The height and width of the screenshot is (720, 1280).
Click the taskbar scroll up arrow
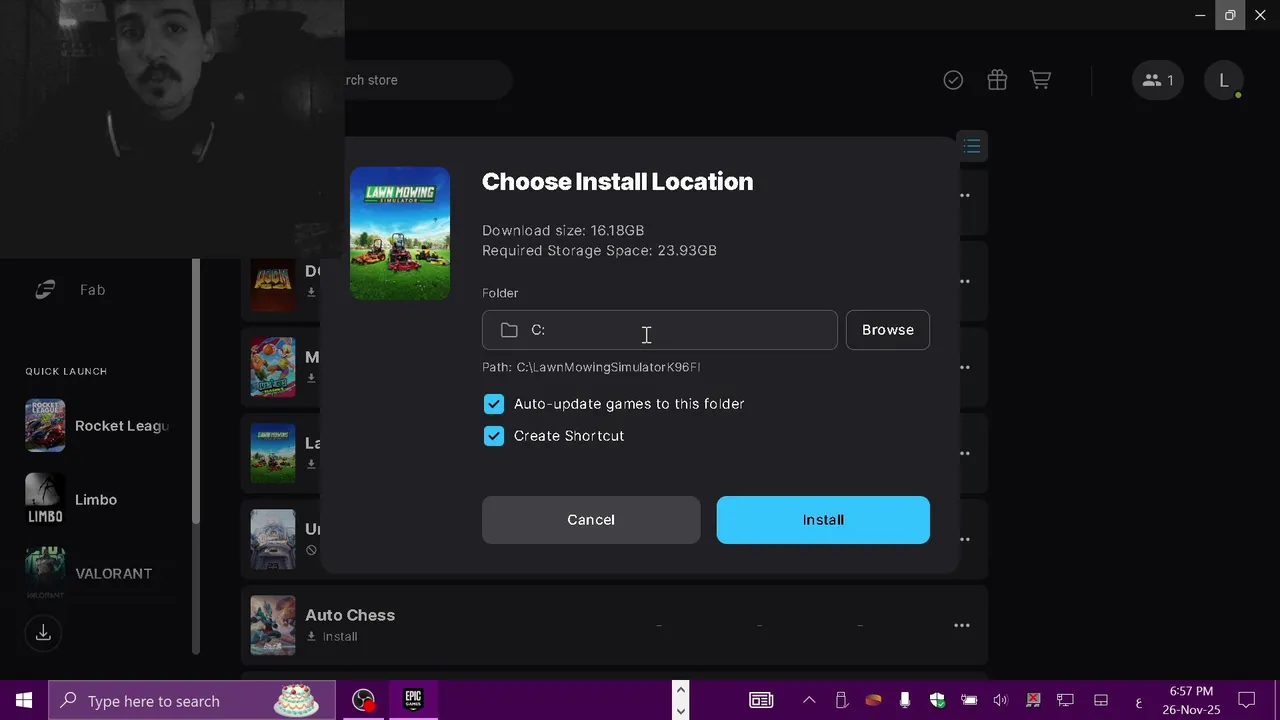coord(681,689)
